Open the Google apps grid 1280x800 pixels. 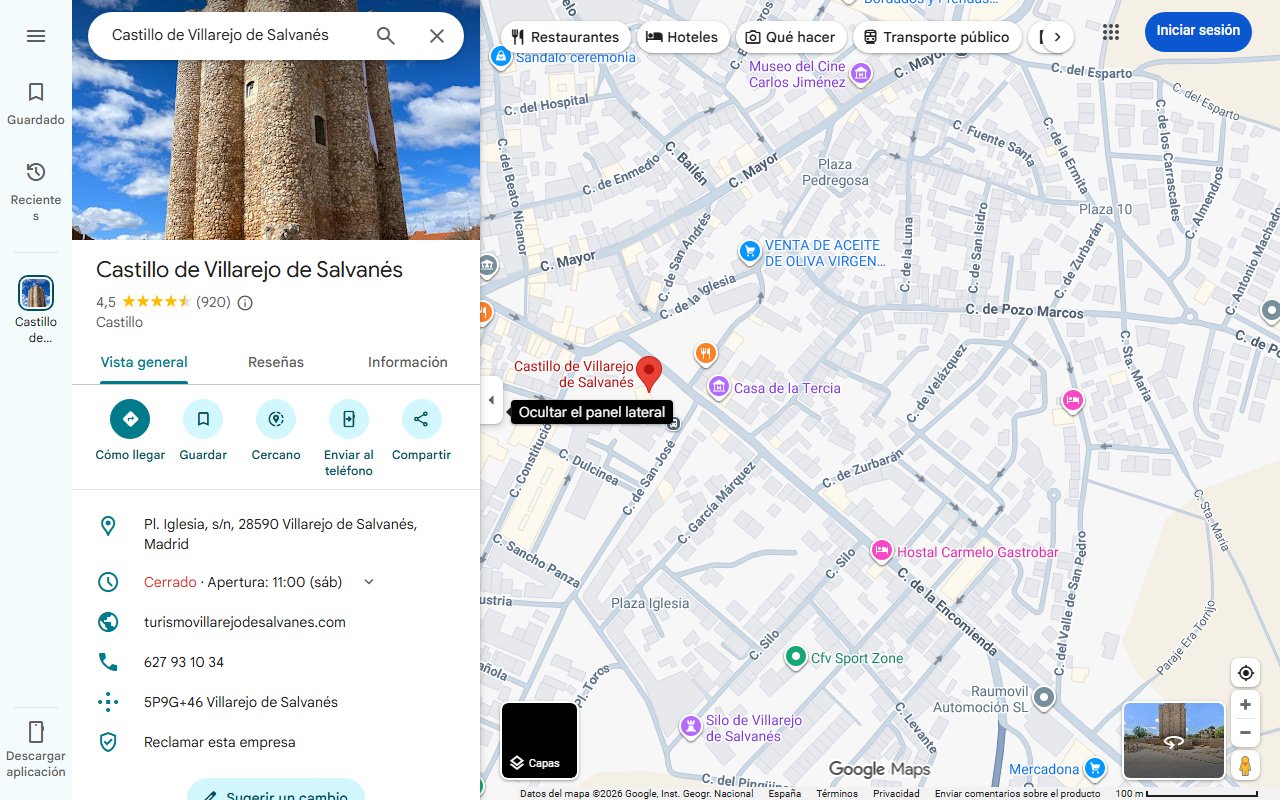click(1110, 31)
